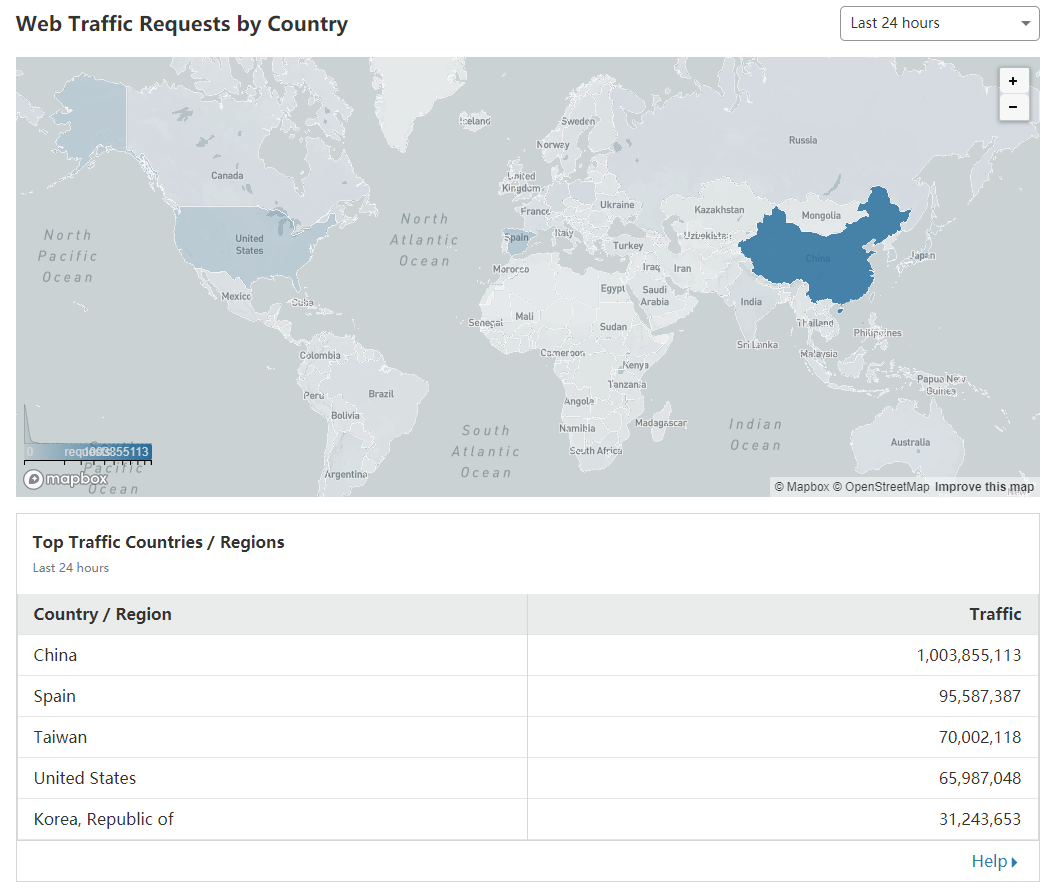The image size is (1043, 888).
Task: Click the request count legend scale bar
Action: coord(88,452)
